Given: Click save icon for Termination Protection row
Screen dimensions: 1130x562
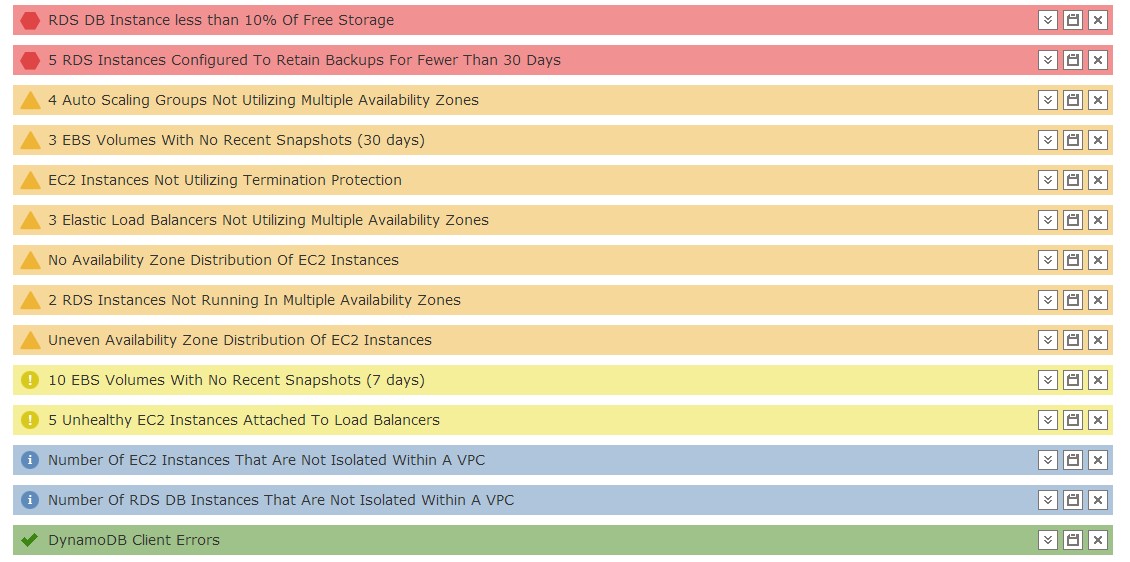Looking at the screenshot, I should (x=1072, y=180).
